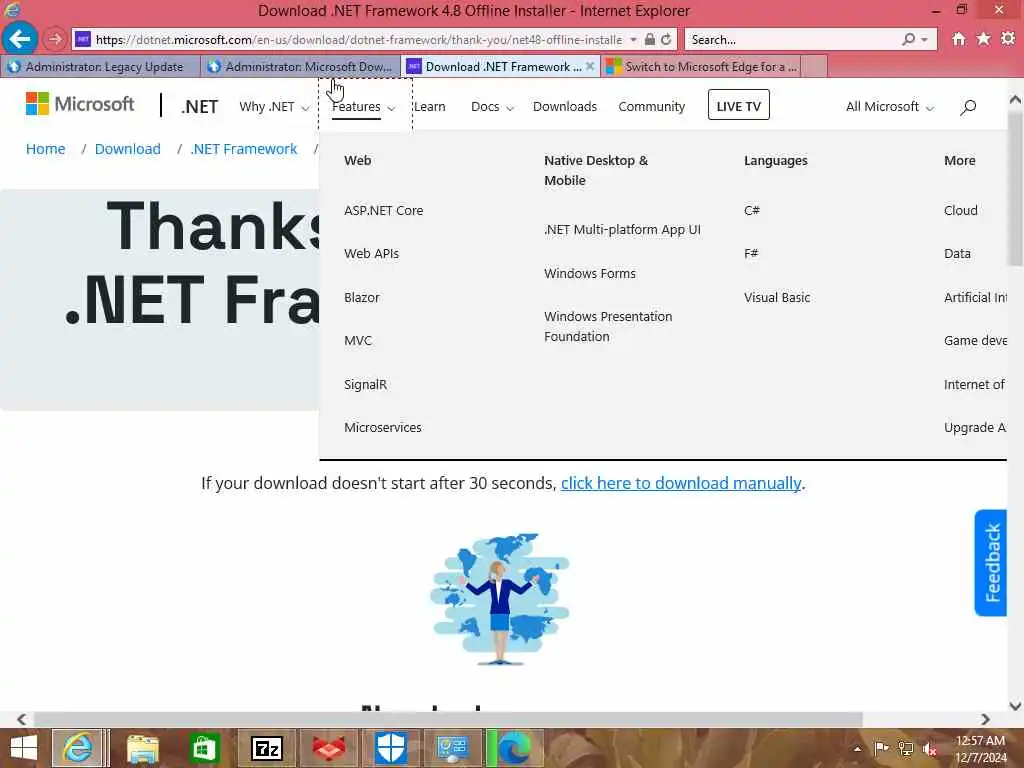Image resolution: width=1024 pixels, height=768 pixels.
Task: Open Web APIs menu entry
Action: click(x=371, y=253)
